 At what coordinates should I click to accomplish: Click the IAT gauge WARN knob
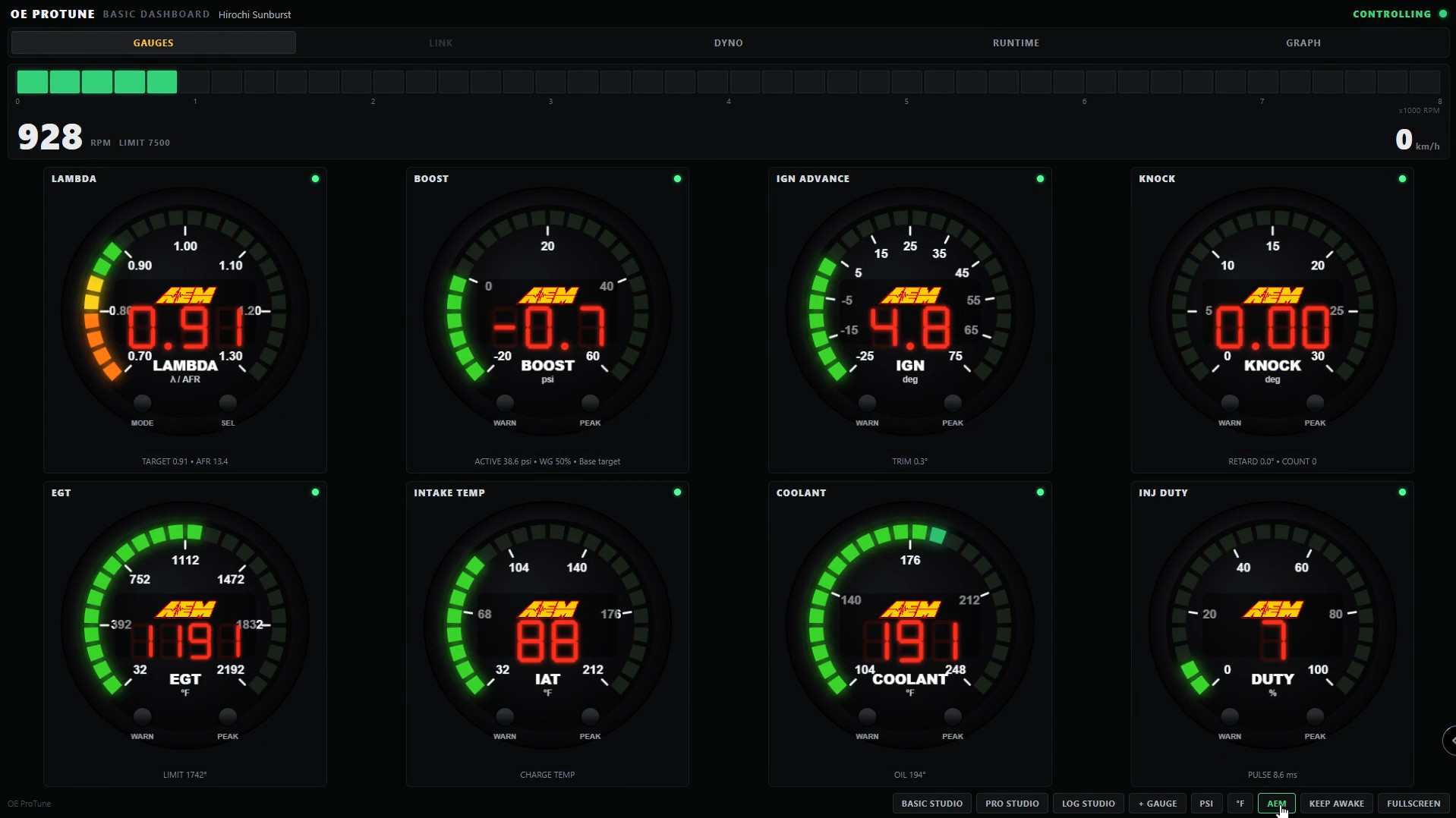coord(505,716)
